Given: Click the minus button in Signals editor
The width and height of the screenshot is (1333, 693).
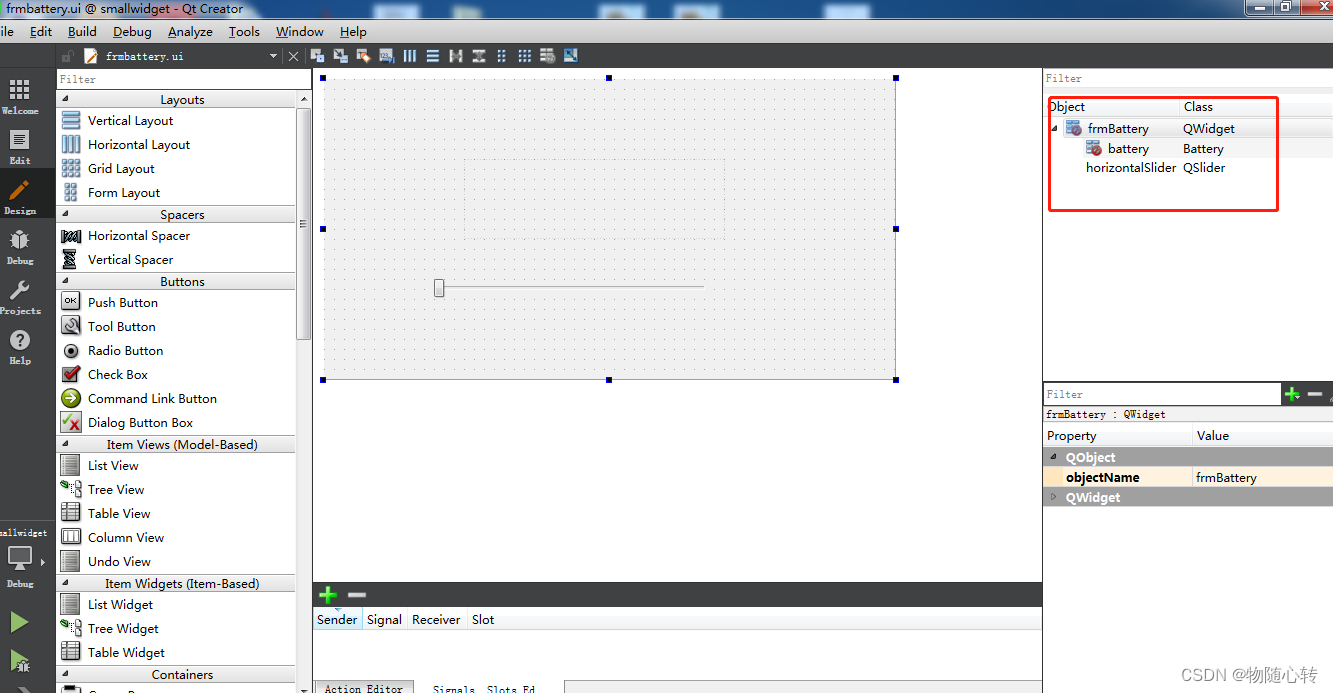Looking at the screenshot, I should pyautogui.click(x=357, y=595).
